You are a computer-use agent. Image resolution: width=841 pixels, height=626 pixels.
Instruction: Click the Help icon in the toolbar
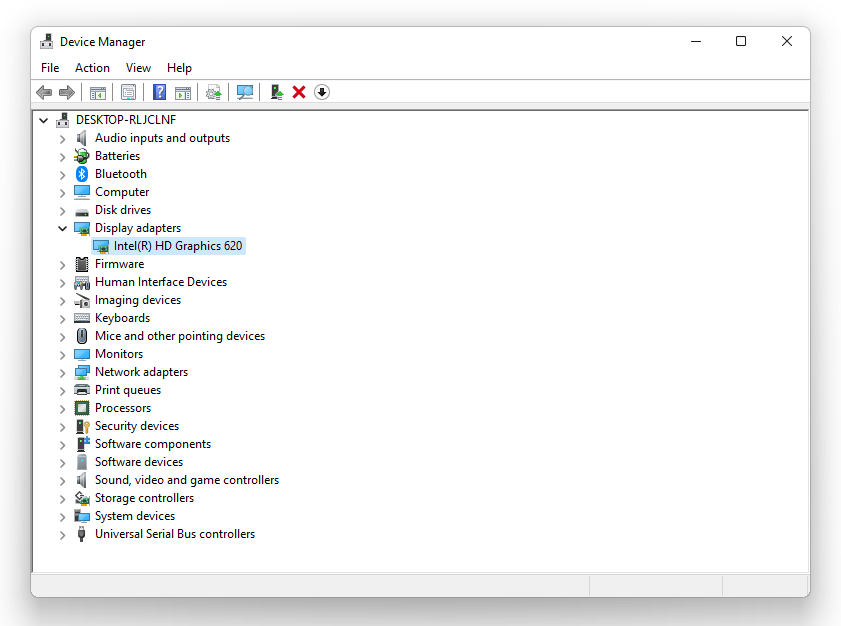point(159,92)
